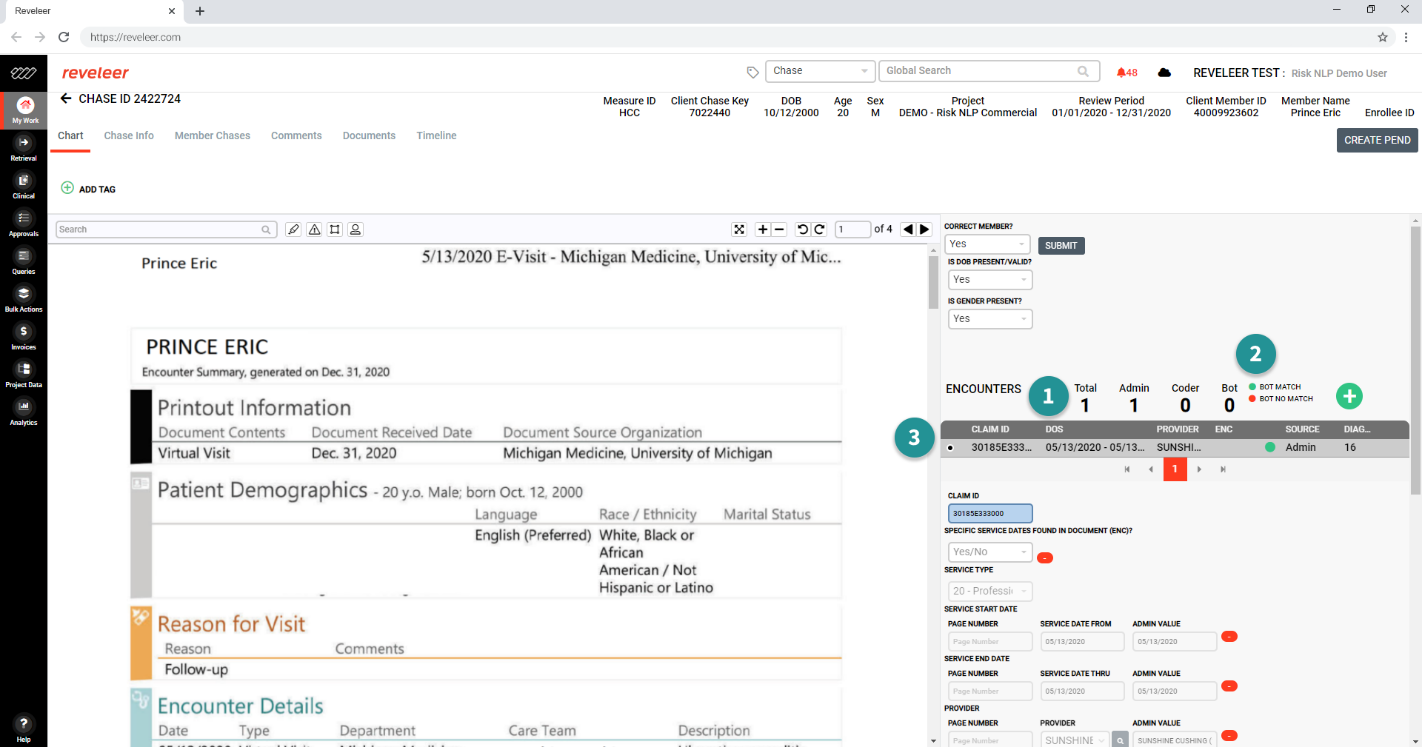The image size is (1422, 747).
Task: Go to next document page
Action: pos(925,229)
